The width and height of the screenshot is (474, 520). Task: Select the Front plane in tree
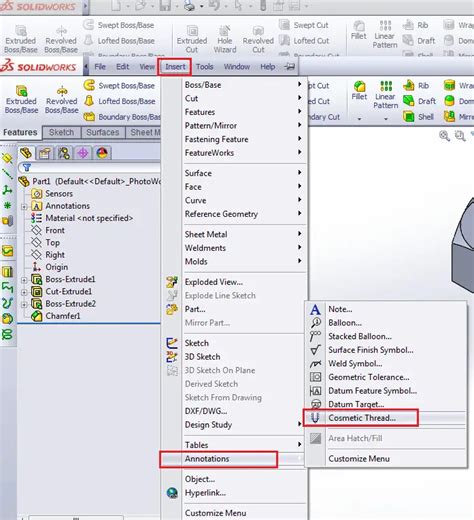48,230
